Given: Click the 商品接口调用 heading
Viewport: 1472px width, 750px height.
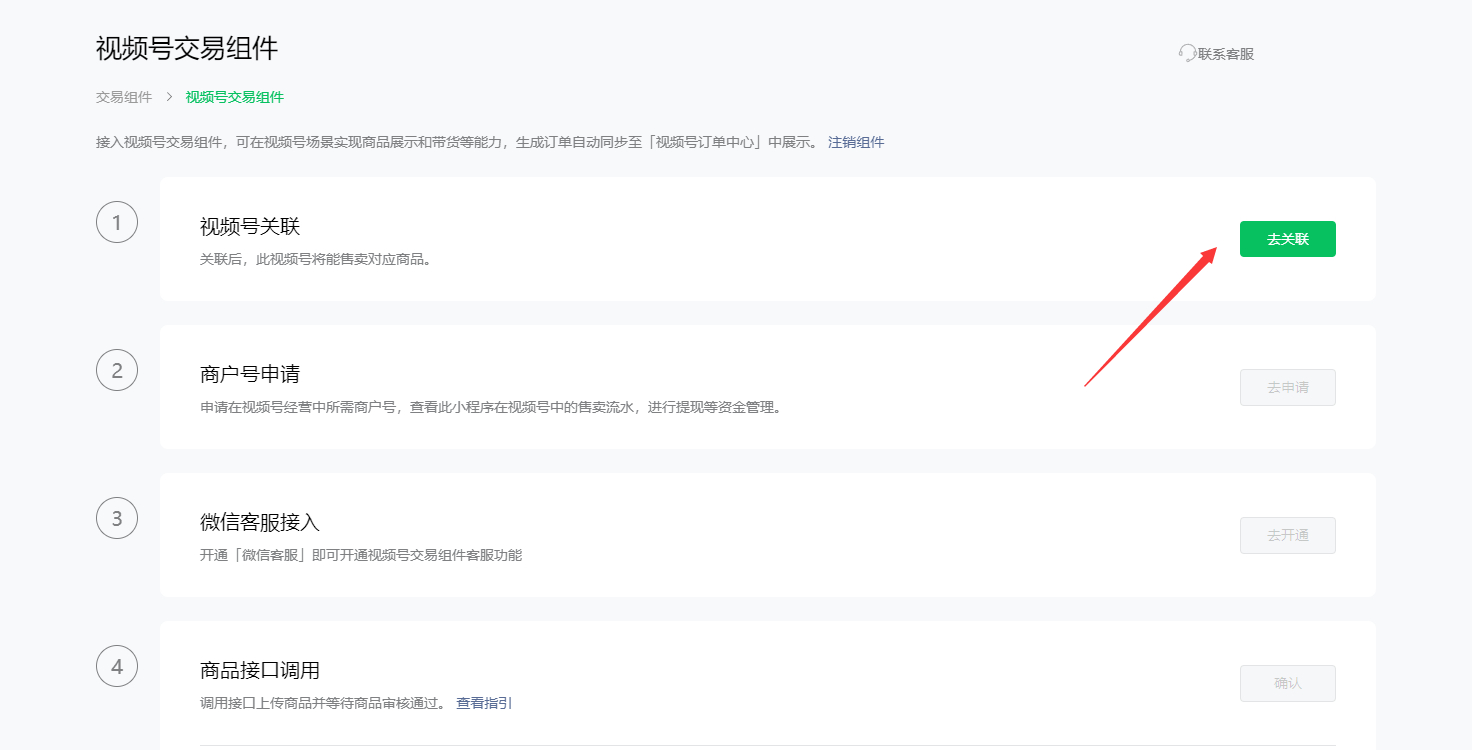Looking at the screenshot, I should (260, 670).
